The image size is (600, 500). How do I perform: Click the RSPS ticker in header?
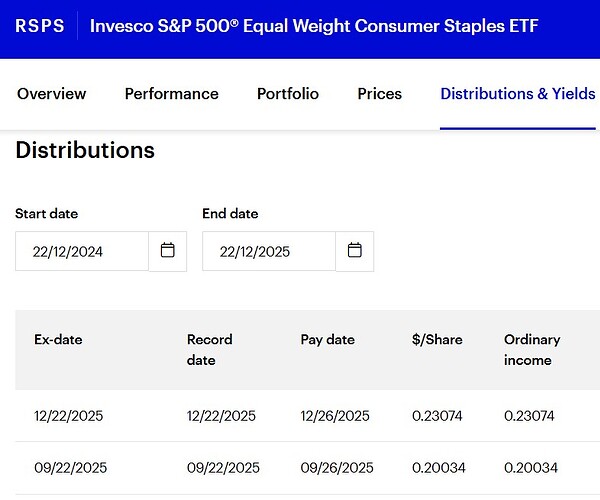pyautogui.click(x=40, y=26)
